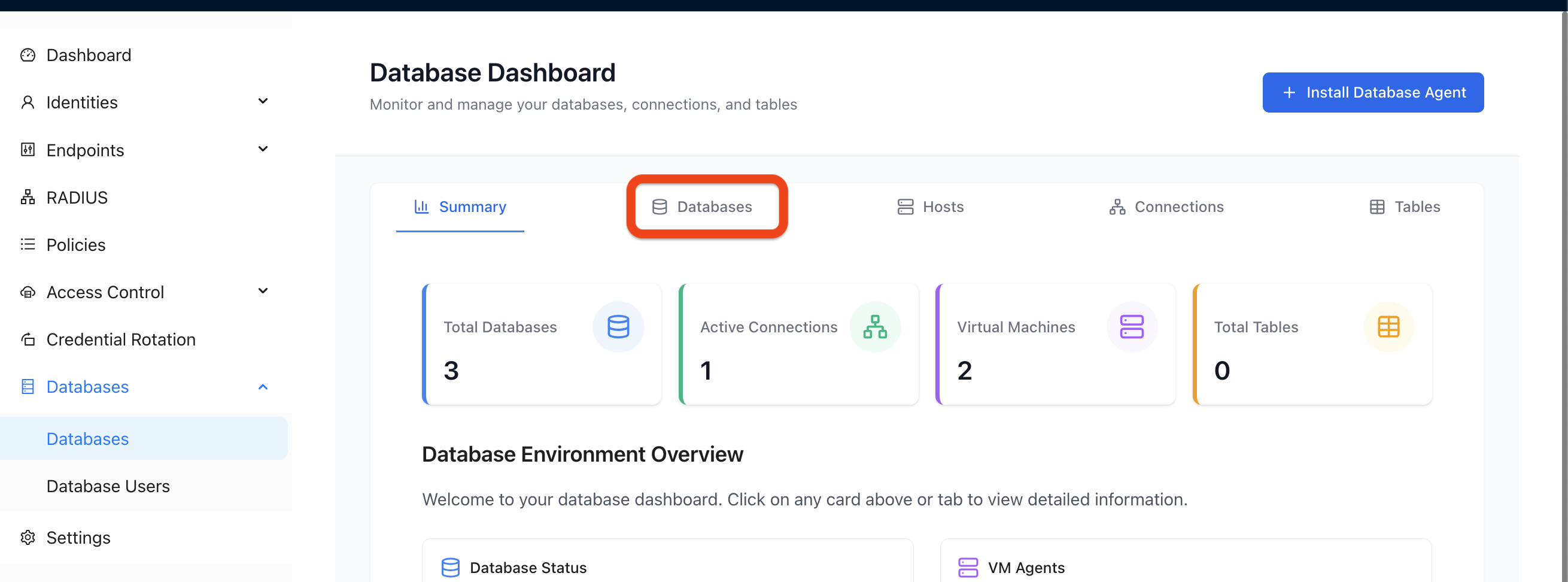Viewport: 1568px width, 582px height.
Task: Click the Identities person icon
Action: click(28, 102)
